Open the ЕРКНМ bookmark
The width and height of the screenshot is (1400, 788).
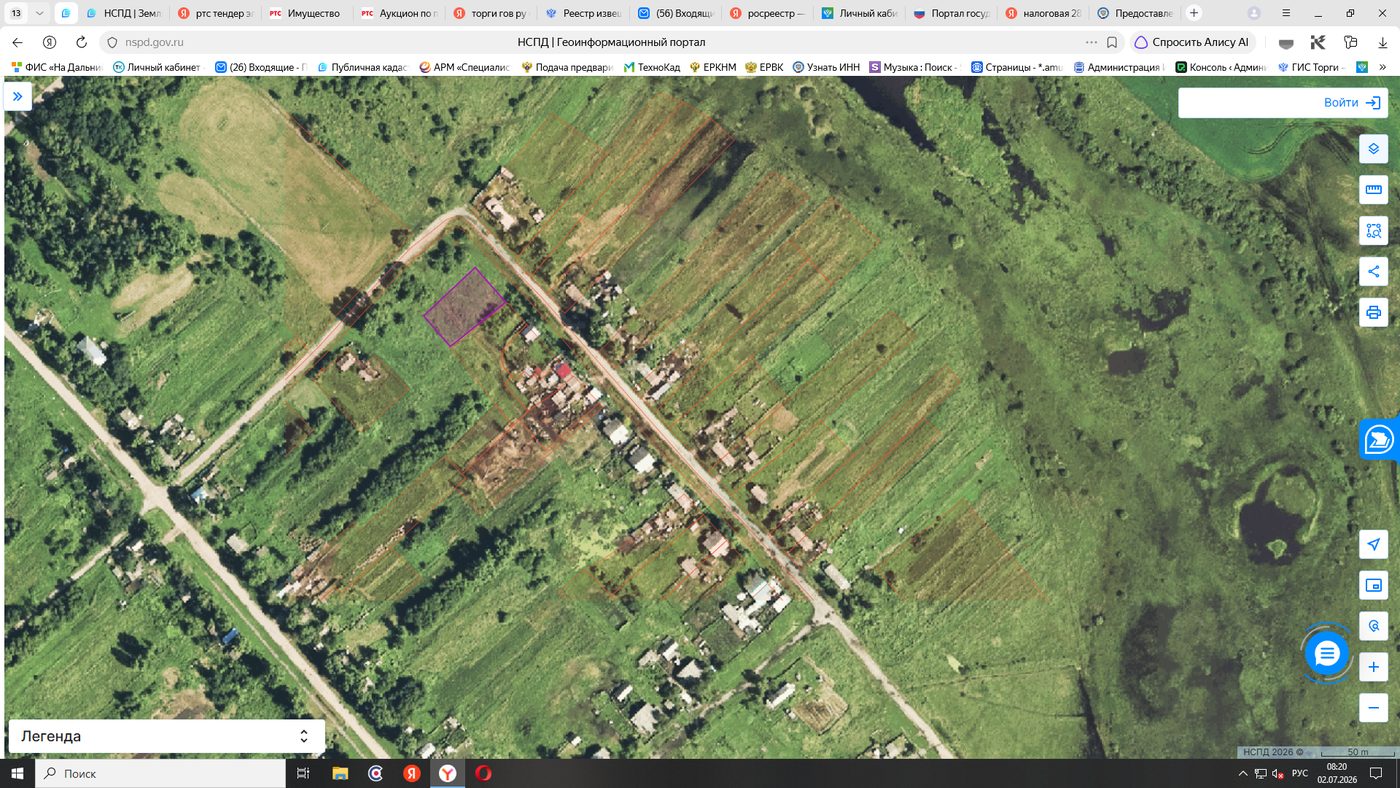712,67
